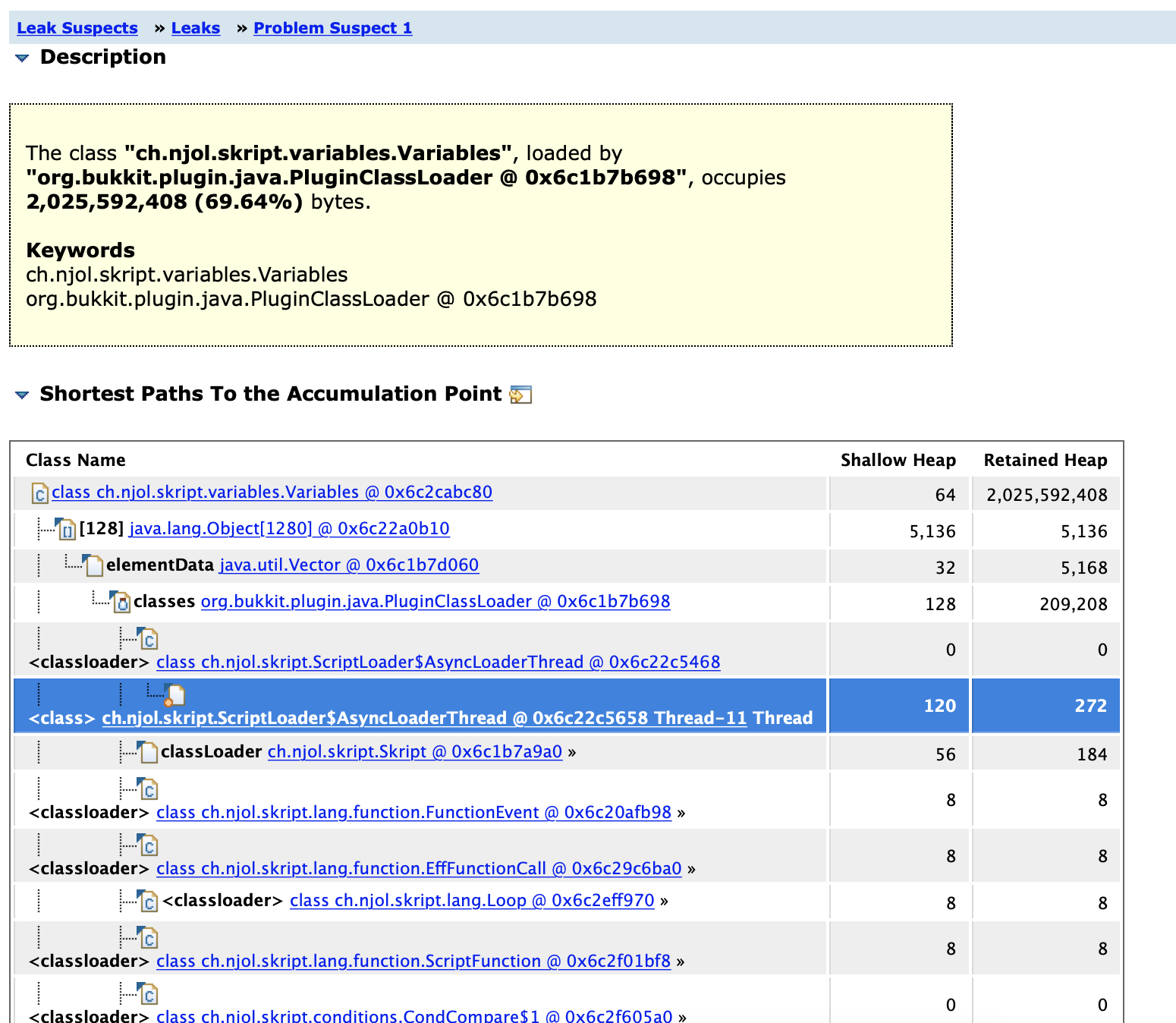The width and height of the screenshot is (1176, 1023).
Task: Open the ScriptFunction class link
Action: point(413,961)
